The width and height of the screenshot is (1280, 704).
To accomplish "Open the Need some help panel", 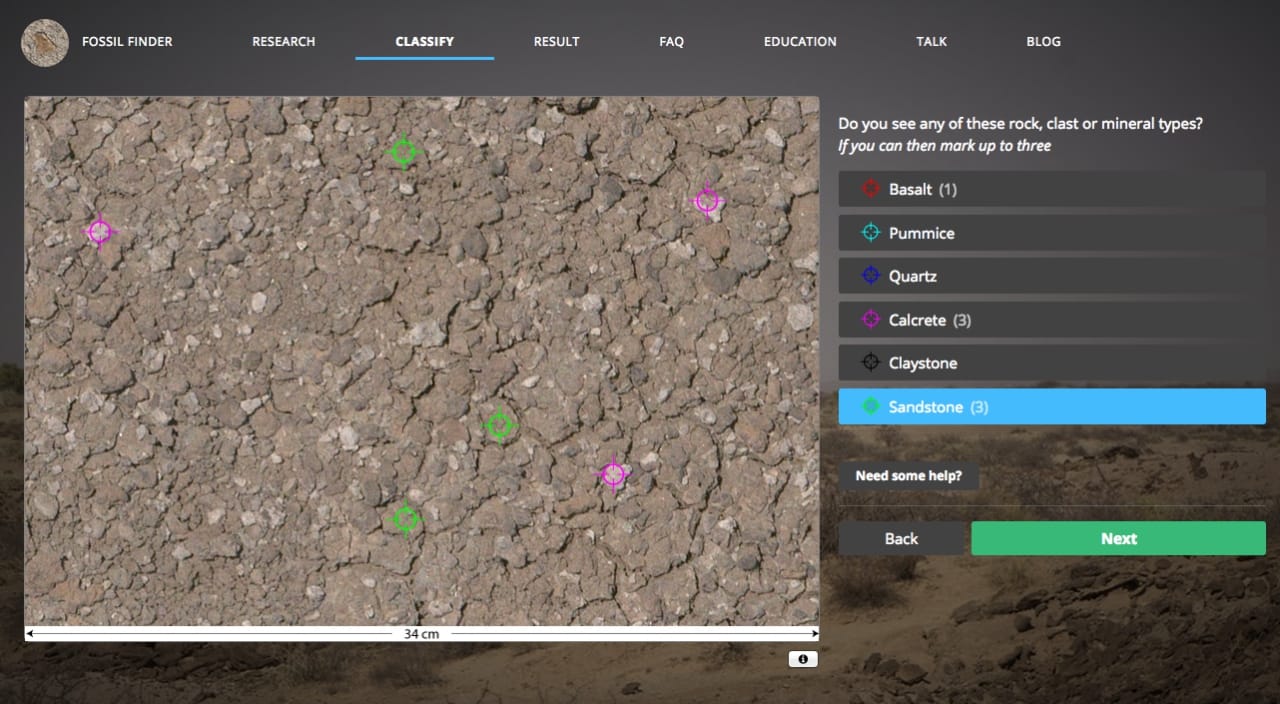I will pos(909,475).
